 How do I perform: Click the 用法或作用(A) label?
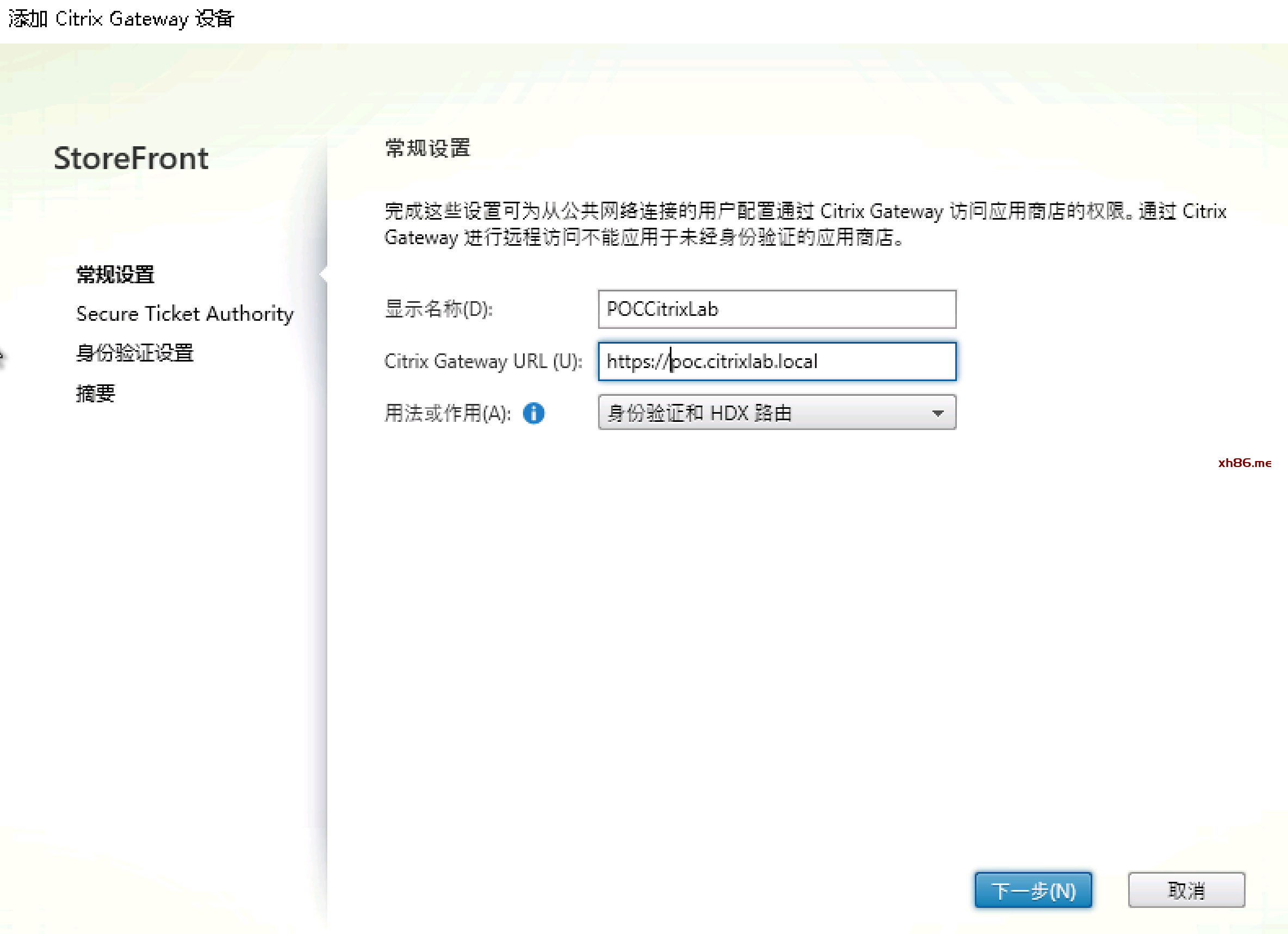[447, 413]
